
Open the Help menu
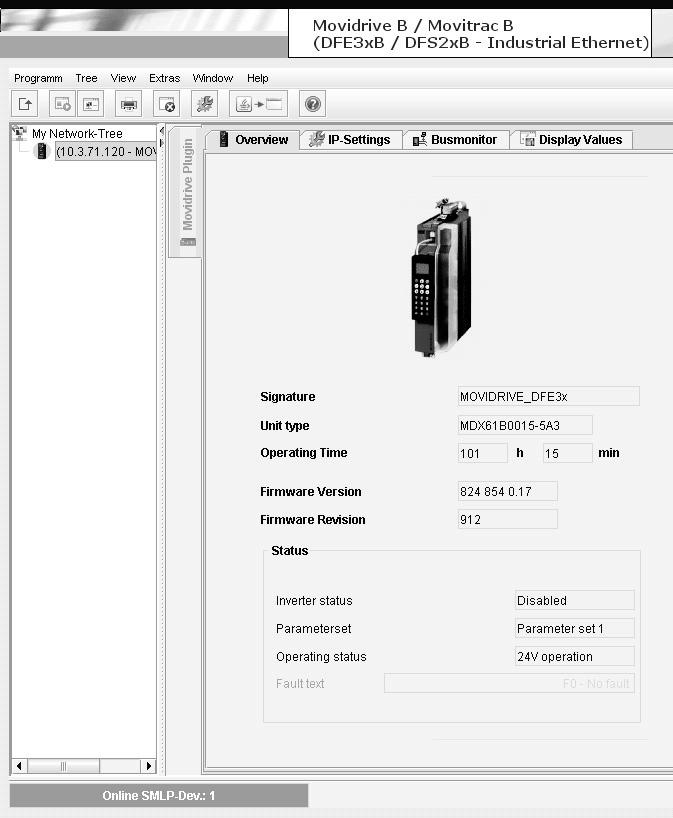(x=258, y=78)
